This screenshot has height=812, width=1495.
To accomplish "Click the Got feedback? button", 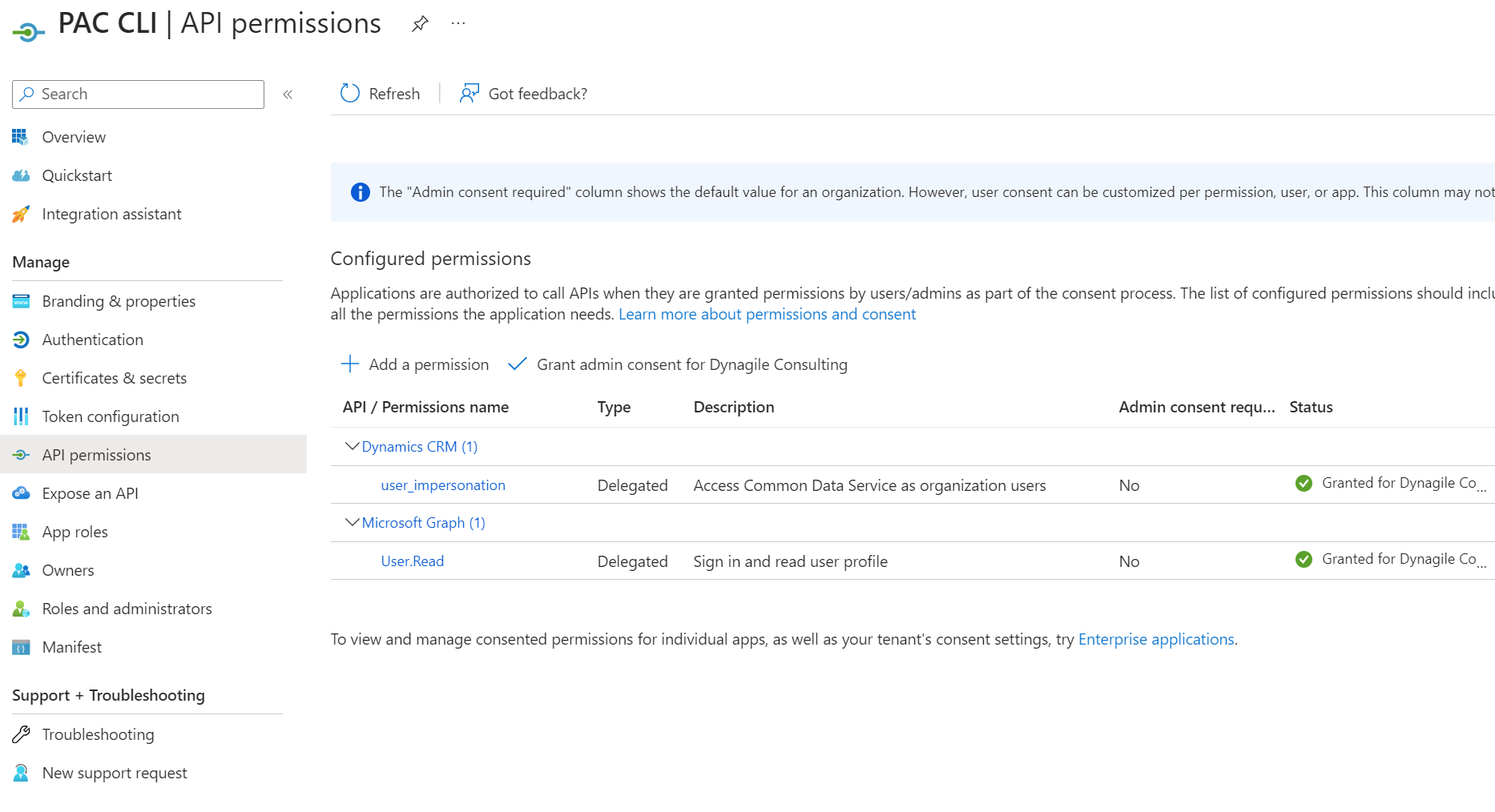I will click(x=524, y=94).
